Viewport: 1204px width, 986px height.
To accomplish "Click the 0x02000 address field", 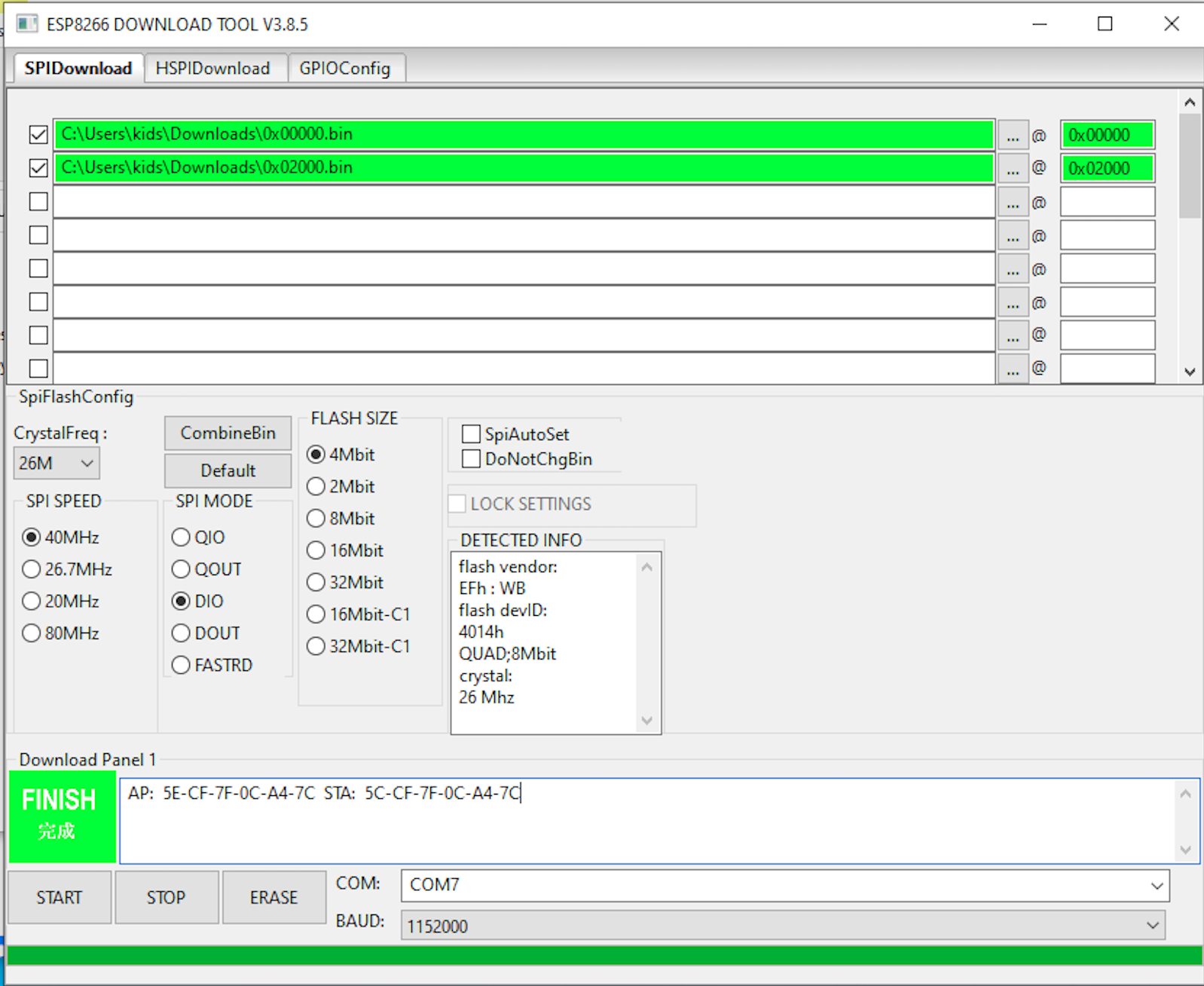I will [x=1108, y=169].
